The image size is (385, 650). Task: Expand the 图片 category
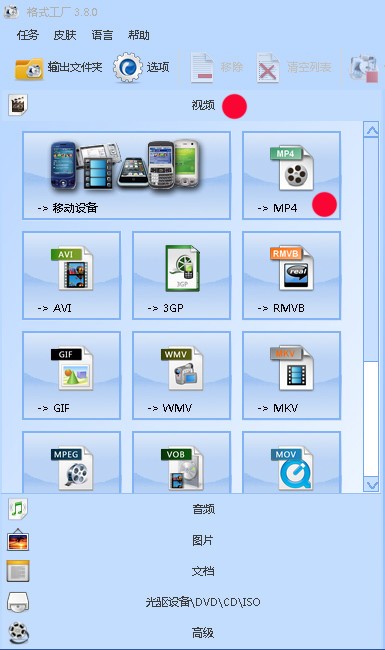click(x=192, y=540)
